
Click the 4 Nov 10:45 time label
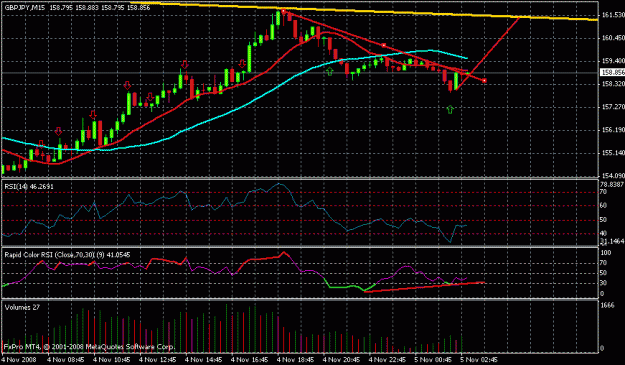[112, 359]
